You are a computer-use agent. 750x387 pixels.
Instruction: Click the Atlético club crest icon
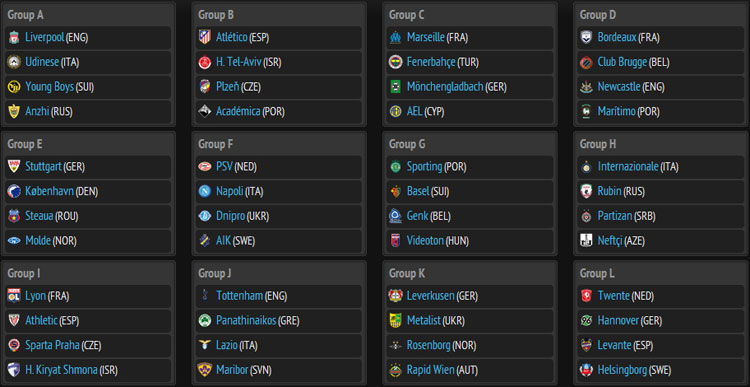tap(205, 37)
